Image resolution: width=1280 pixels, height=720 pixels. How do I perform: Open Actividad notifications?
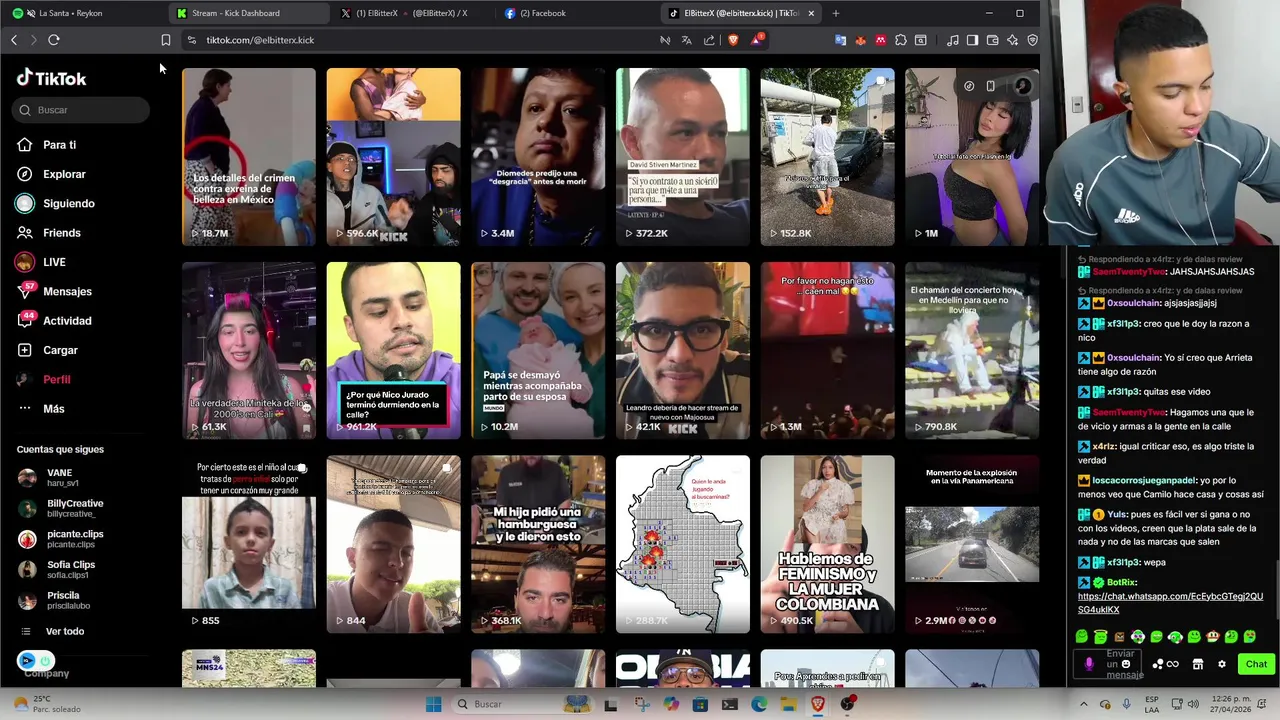click(x=54, y=321)
